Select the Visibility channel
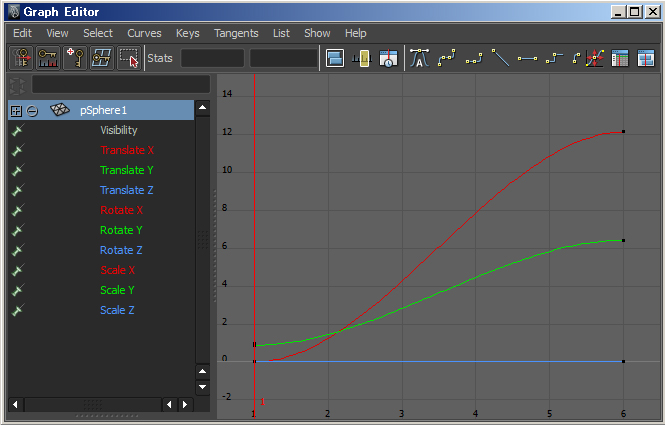 [x=119, y=130]
